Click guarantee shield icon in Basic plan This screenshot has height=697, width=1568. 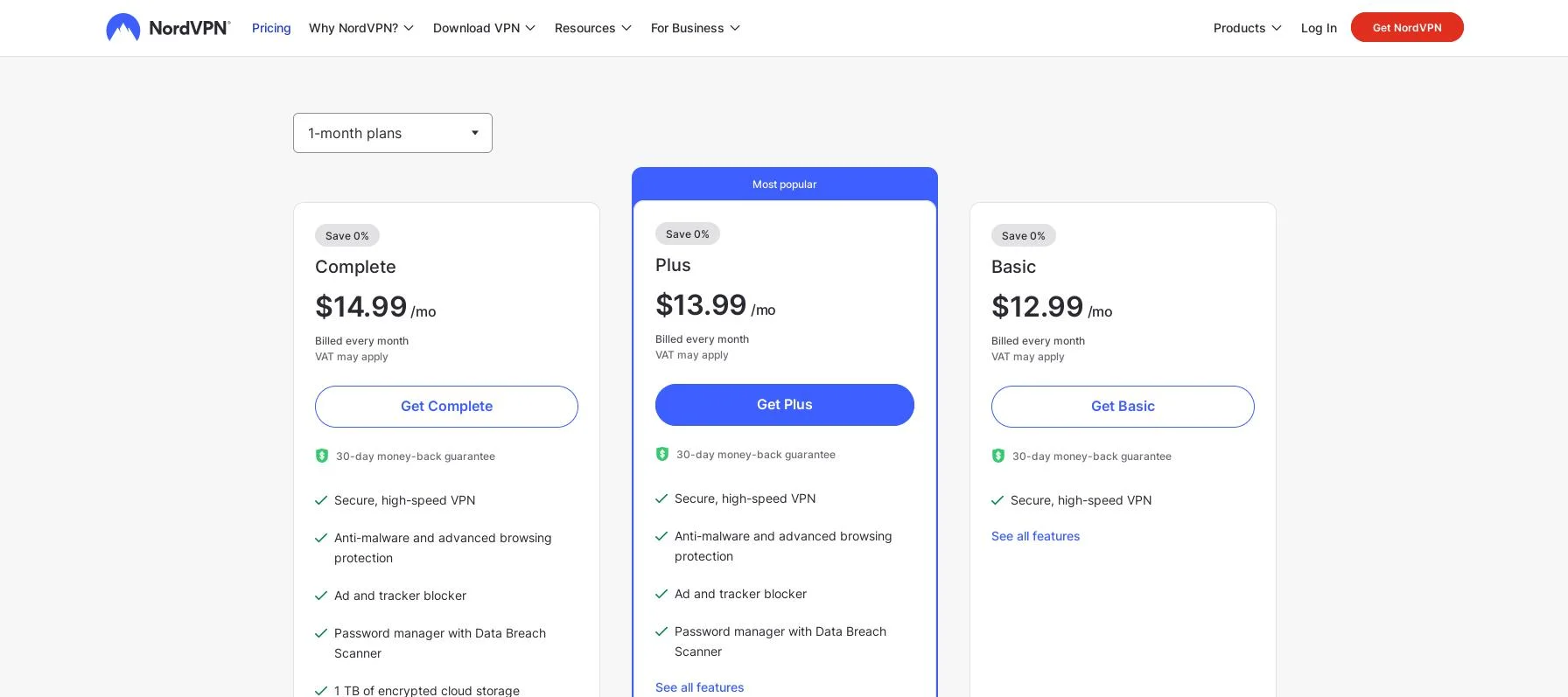tap(998, 456)
